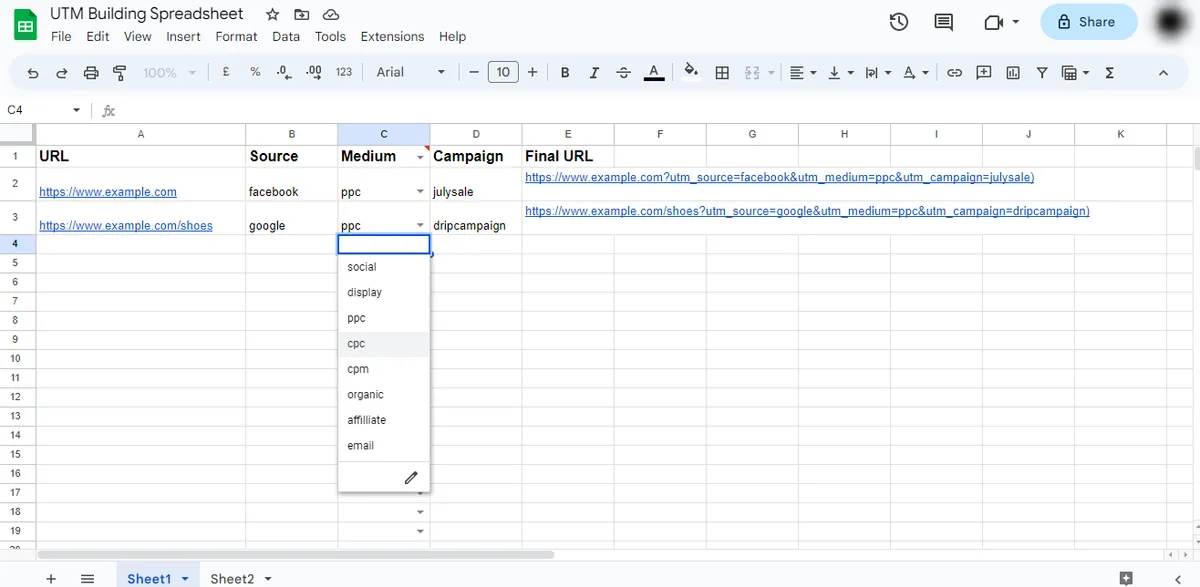
Task: Switch to the Sheet2 tab
Action: click(233, 577)
